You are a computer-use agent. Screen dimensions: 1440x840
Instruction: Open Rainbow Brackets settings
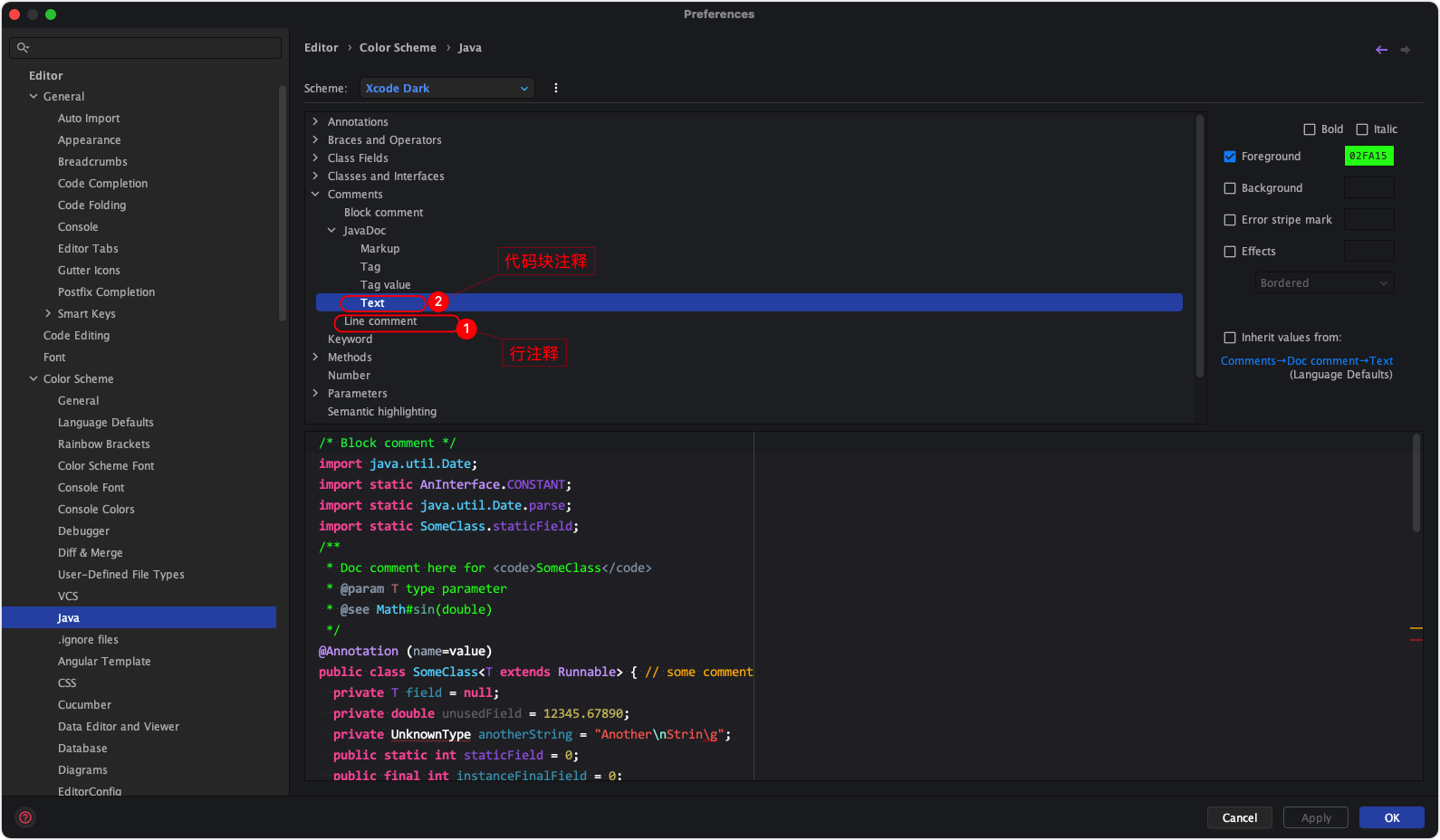pos(104,444)
